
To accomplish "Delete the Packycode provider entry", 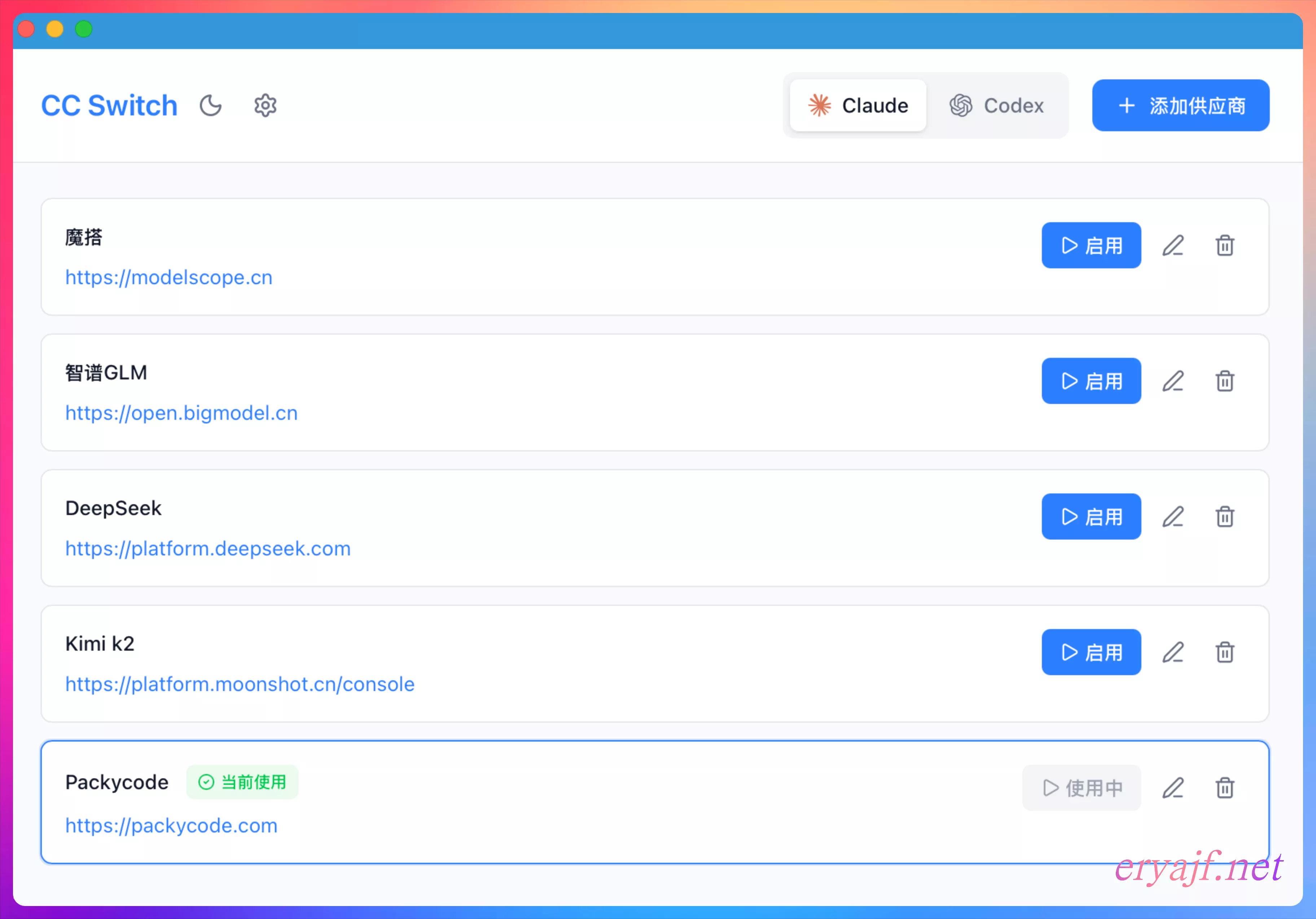I will tap(1225, 788).
